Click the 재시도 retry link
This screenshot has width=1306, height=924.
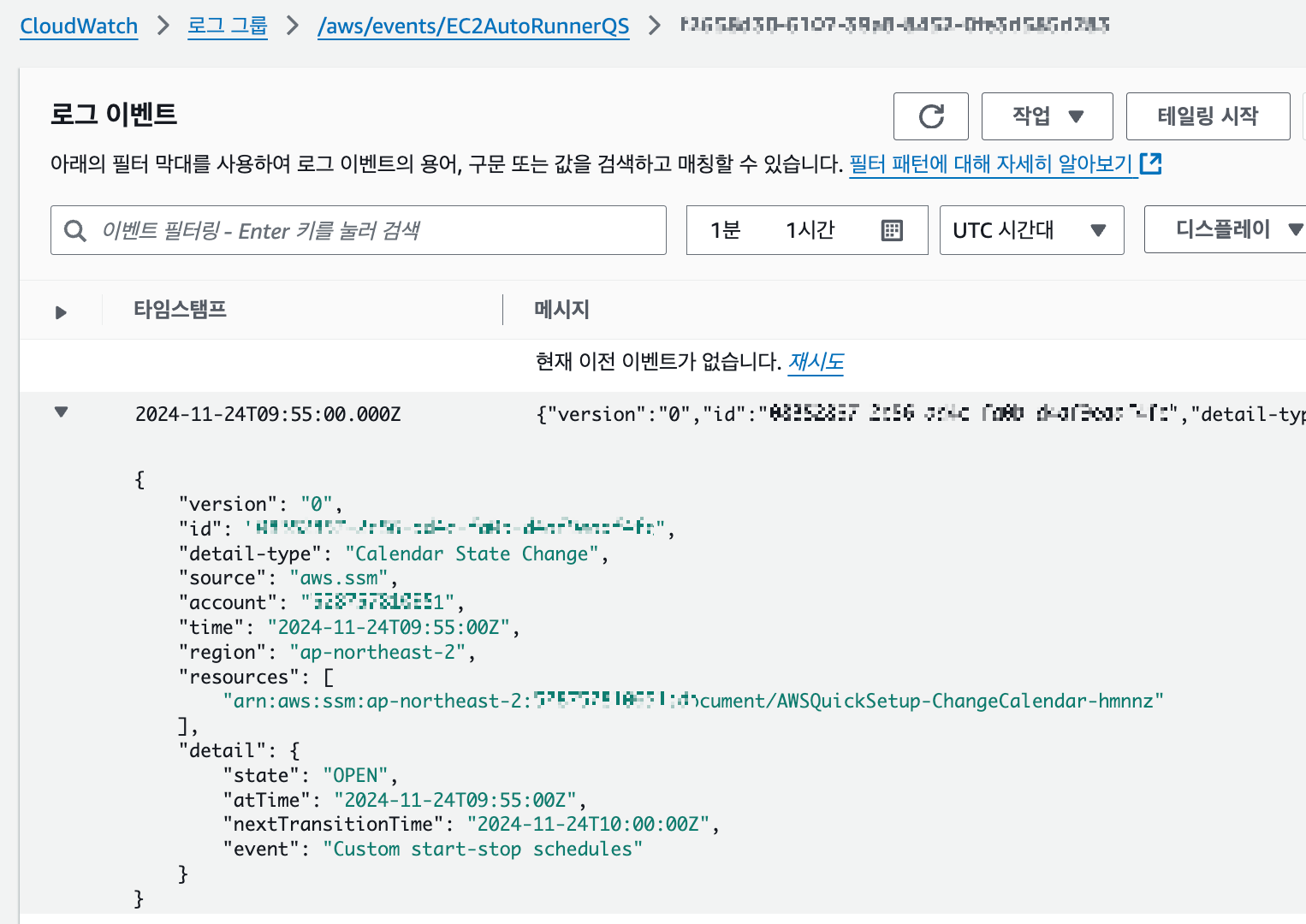click(816, 362)
